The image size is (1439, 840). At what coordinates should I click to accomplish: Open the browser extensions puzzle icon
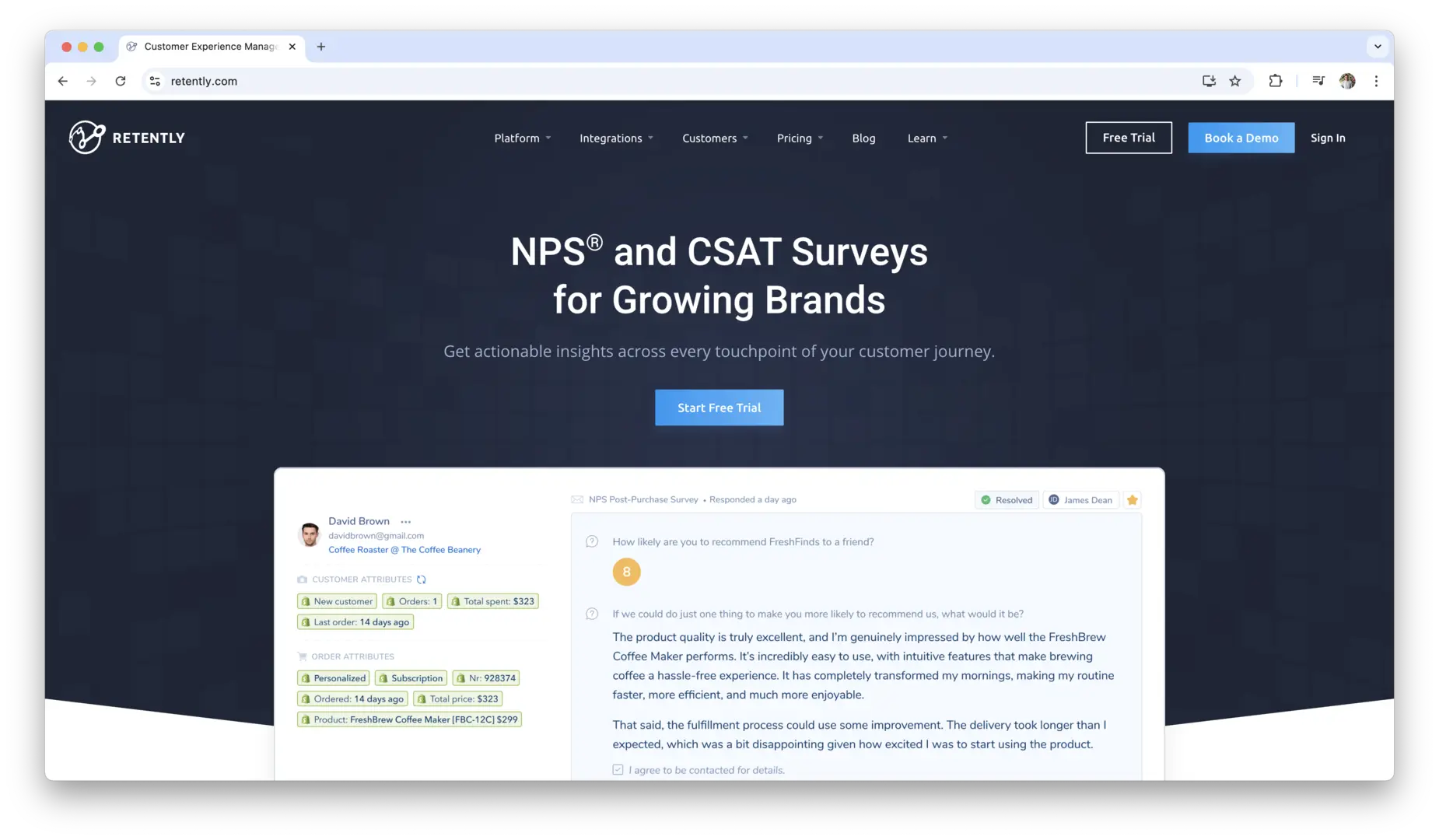pos(1275,81)
